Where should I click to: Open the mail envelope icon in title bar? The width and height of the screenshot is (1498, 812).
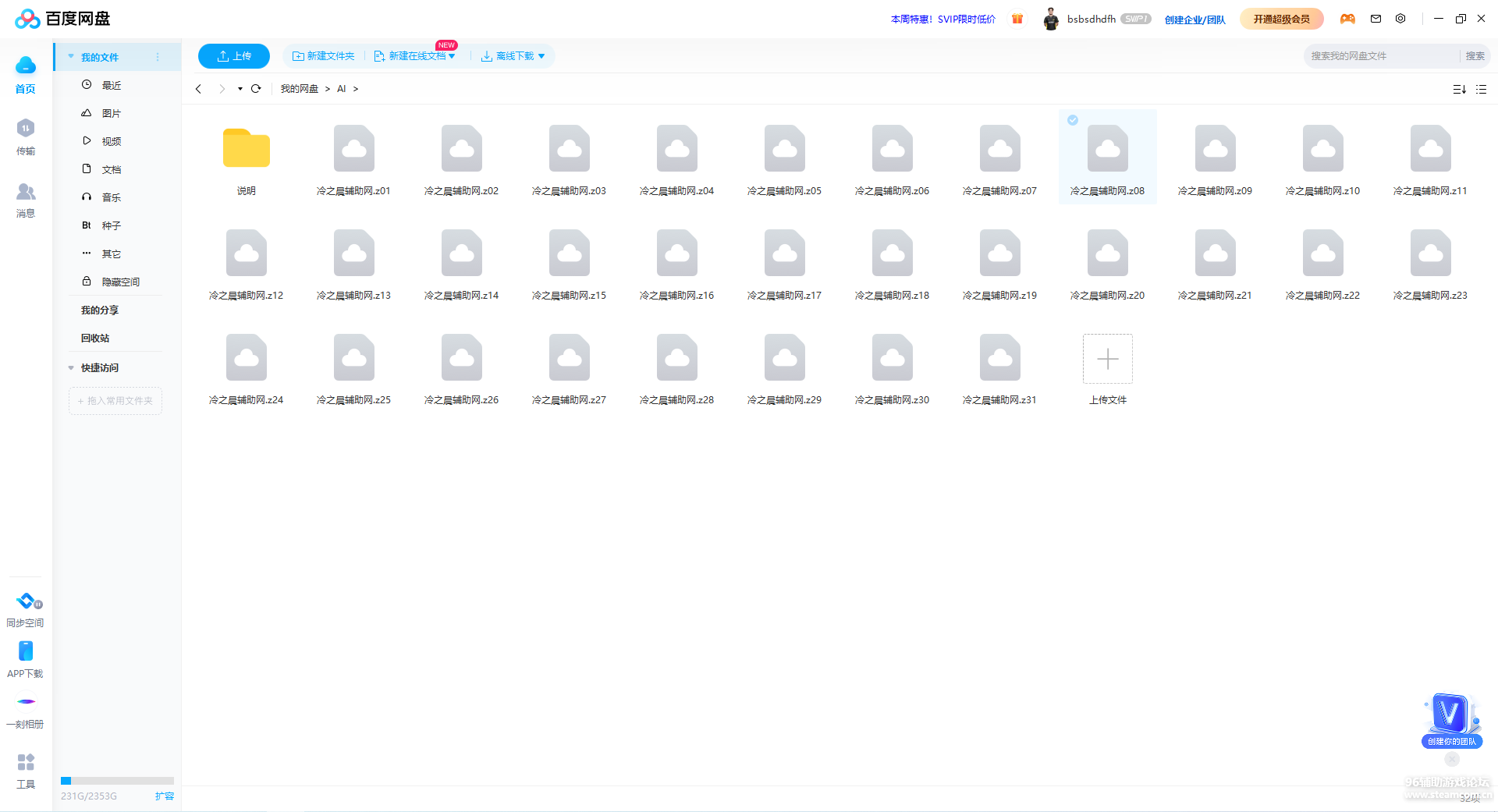point(1376,19)
